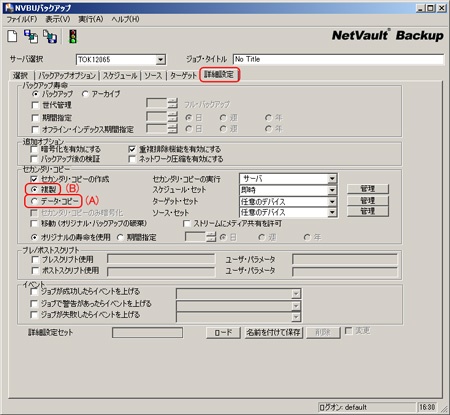Image resolution: width=450 pixels, height=415 pixels.
Task: Open セカンダリ・コピーの実行 dropdown showing サーバ
Action: (x=332, y=179)
